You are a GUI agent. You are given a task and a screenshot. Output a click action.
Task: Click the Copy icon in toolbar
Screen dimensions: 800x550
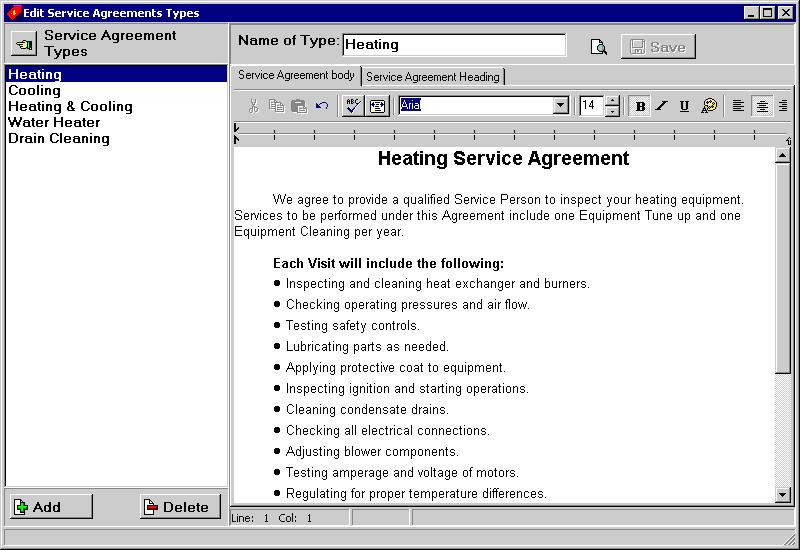click(x=277, y=106)
